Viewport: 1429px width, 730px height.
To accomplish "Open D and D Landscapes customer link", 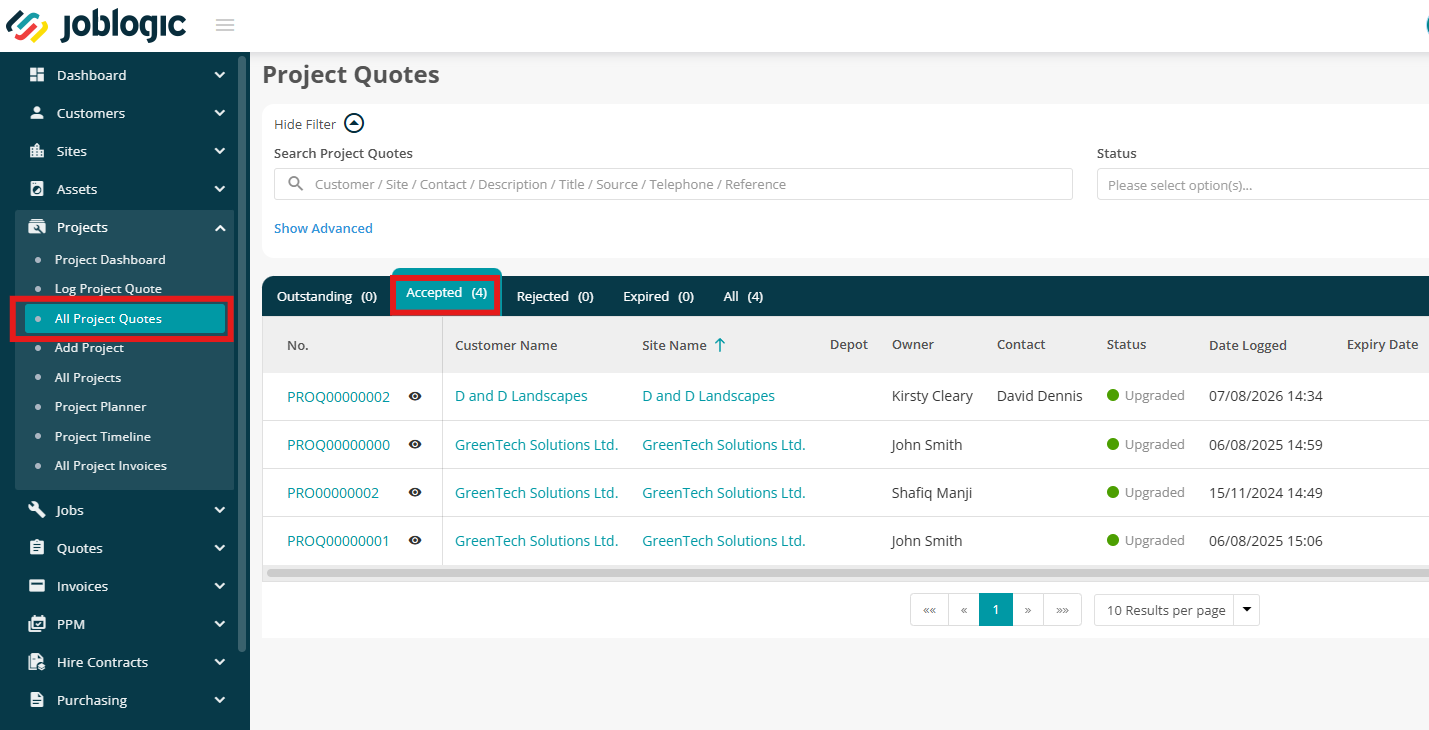I will (x=521, y=396).
